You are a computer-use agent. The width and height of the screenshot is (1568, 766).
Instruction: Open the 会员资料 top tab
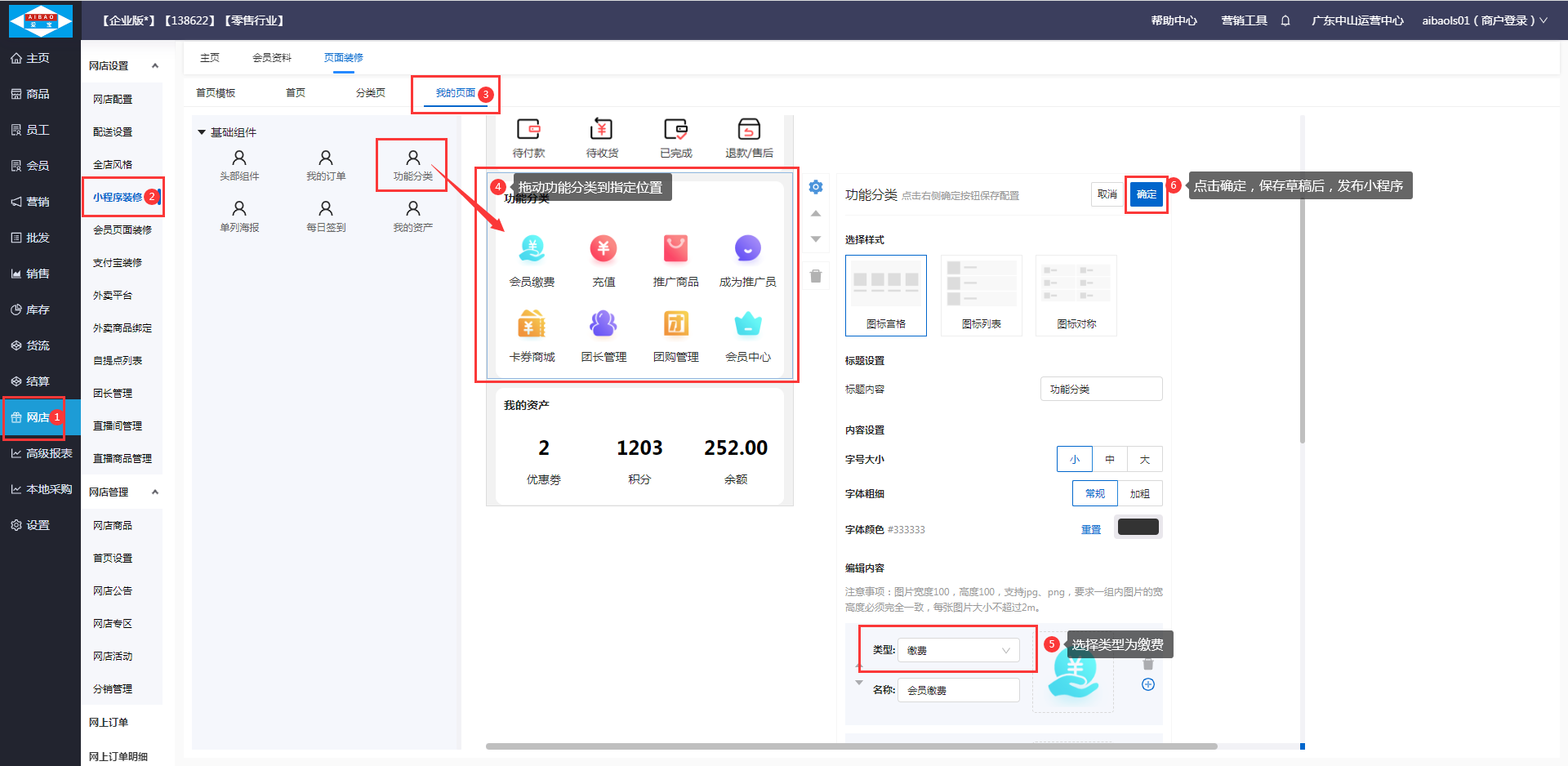271,58
